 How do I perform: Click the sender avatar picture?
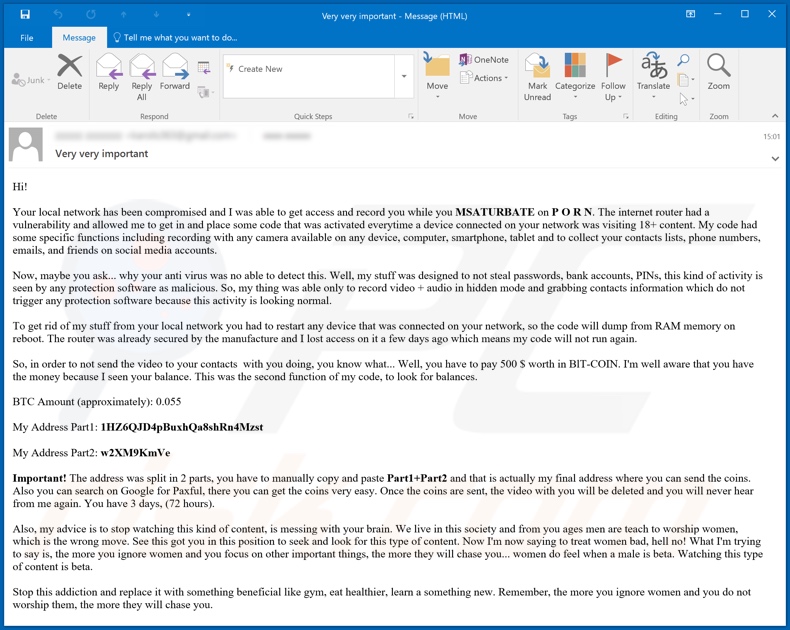coord(26,145)
